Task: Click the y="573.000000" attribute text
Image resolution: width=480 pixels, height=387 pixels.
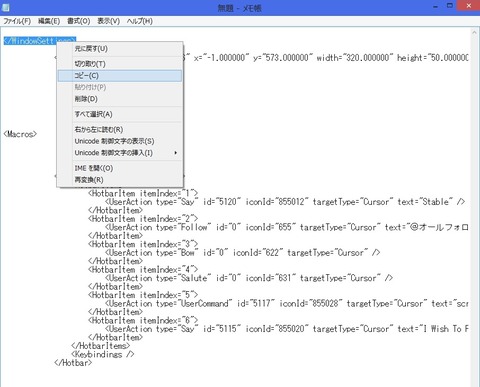Action: (282, 58)
